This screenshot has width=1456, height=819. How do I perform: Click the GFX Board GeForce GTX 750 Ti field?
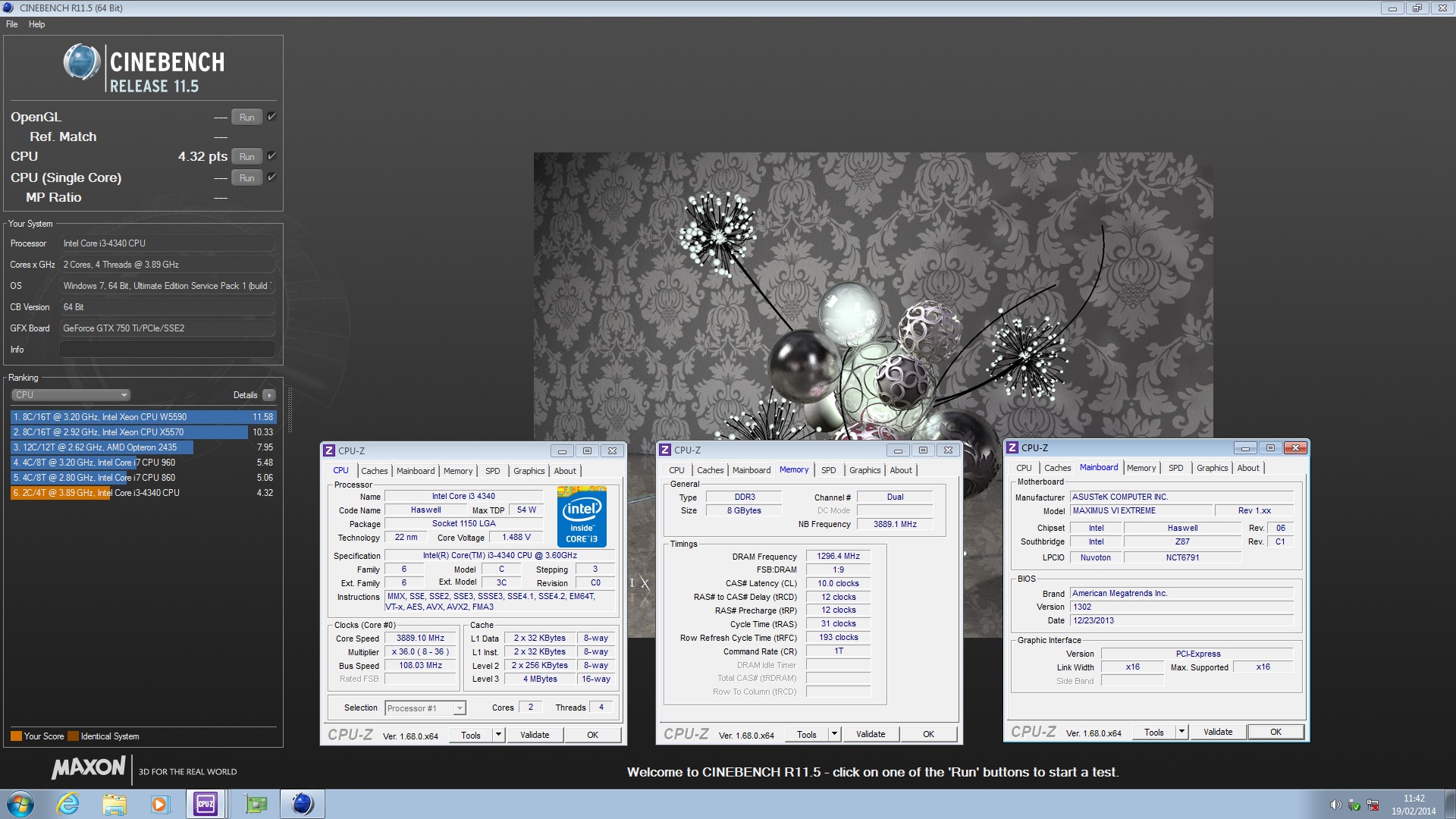[167, 328]
